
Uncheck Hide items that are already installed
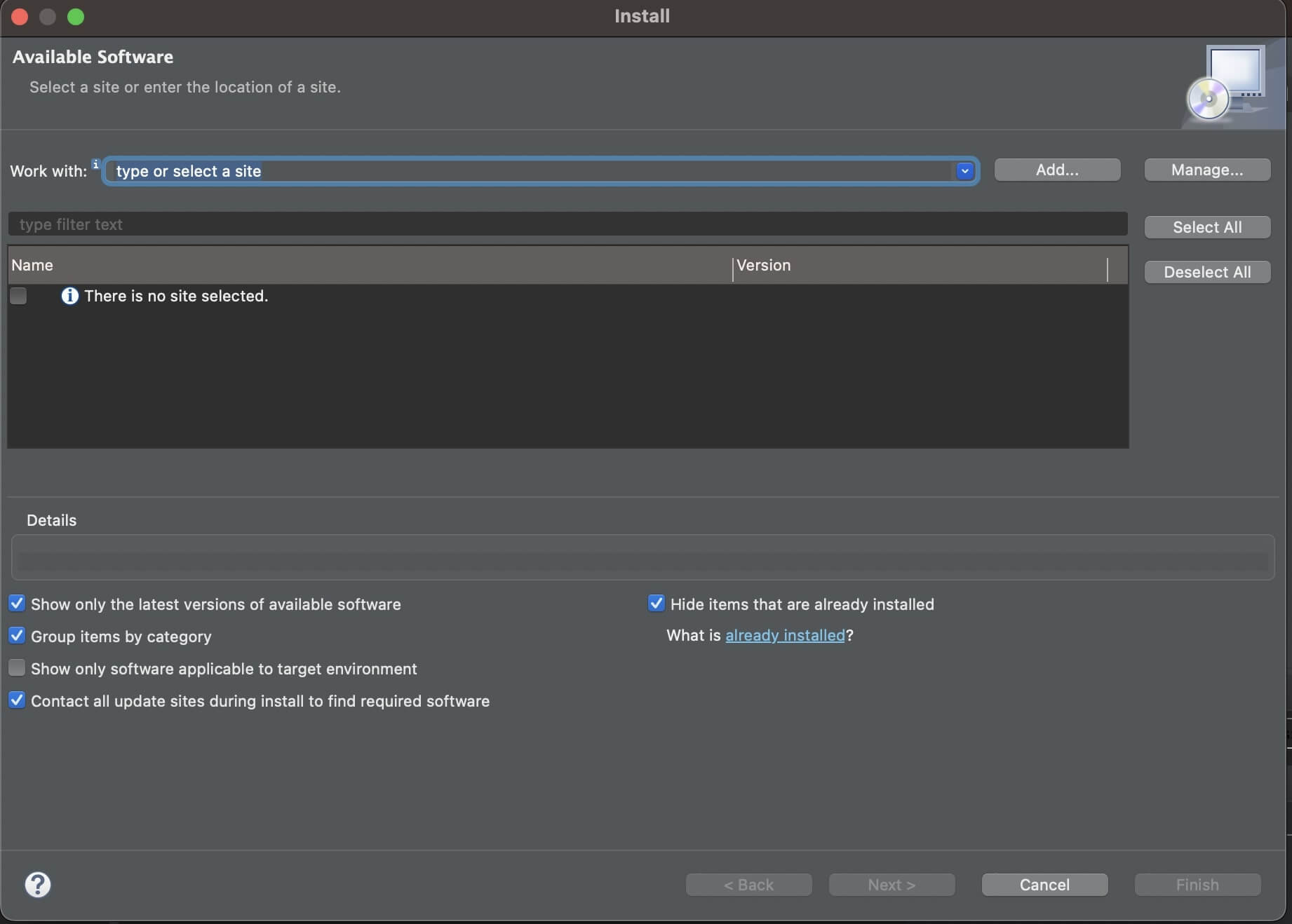click(x=657, y=603)
